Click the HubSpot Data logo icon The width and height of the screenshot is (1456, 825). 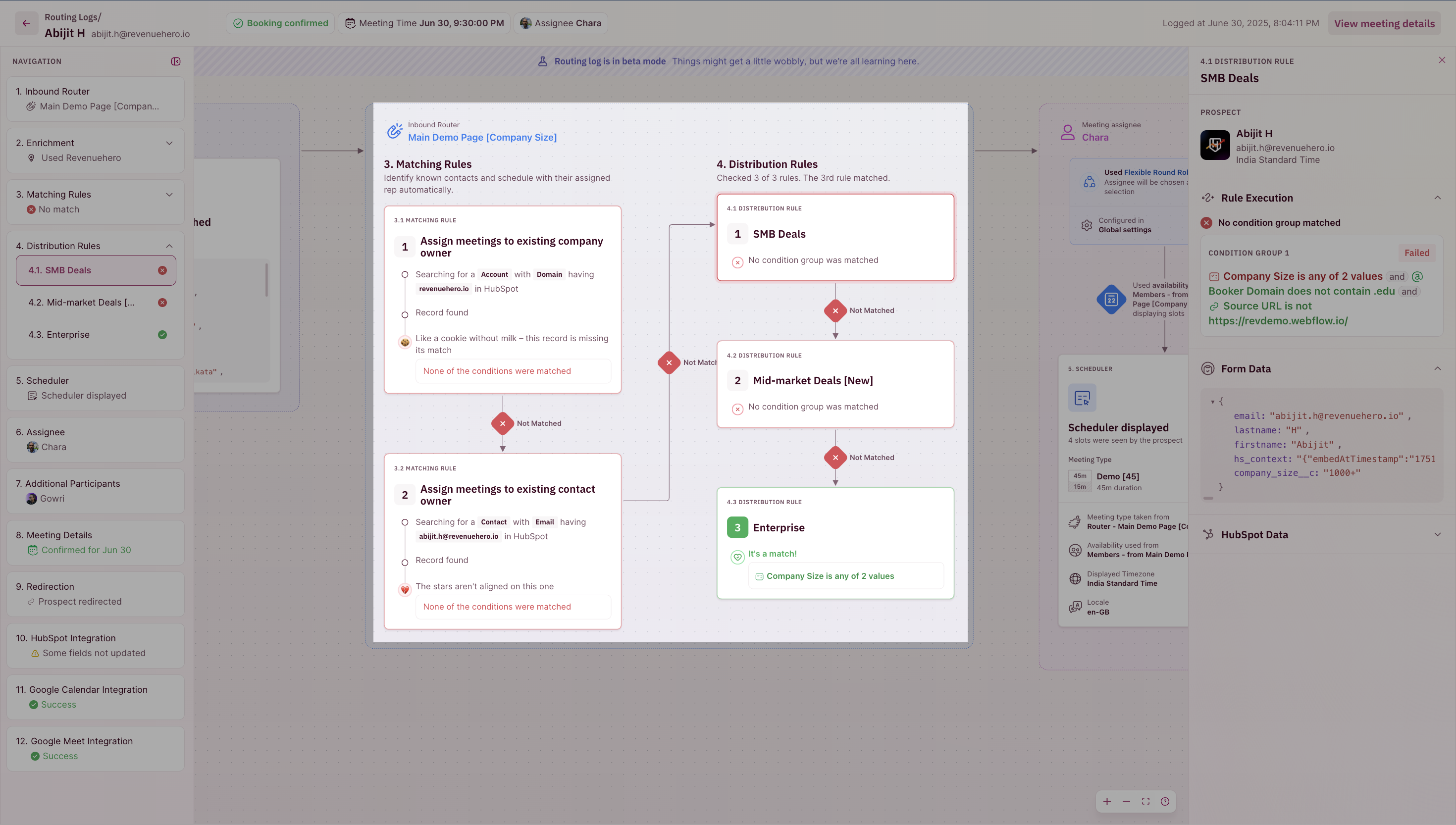1208,534
